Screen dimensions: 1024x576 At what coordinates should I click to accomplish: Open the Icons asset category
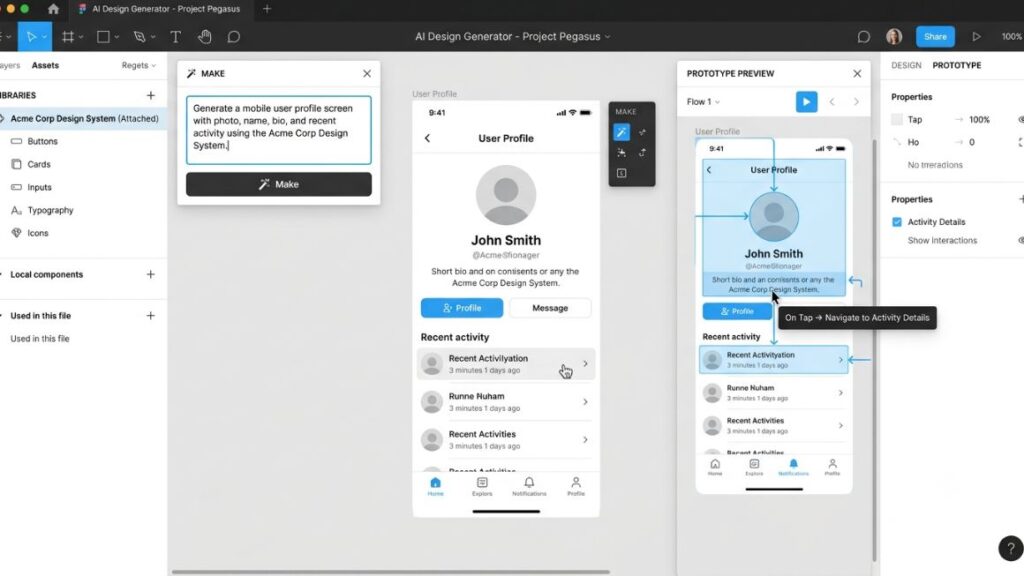coord(37,233)
